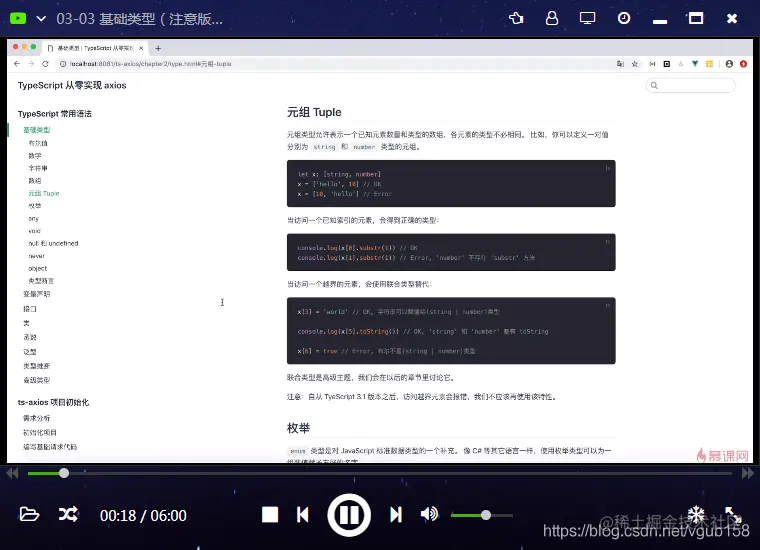The height and width of the screenshot is (550, 760).
Task: Stop the video playback
Action: tap(270, 515)
